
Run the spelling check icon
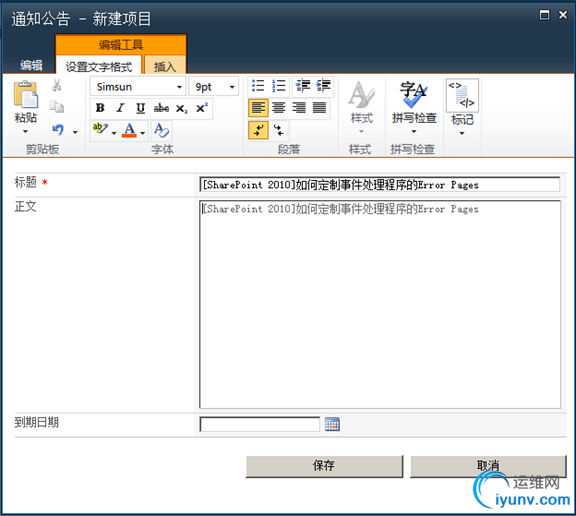414,94
